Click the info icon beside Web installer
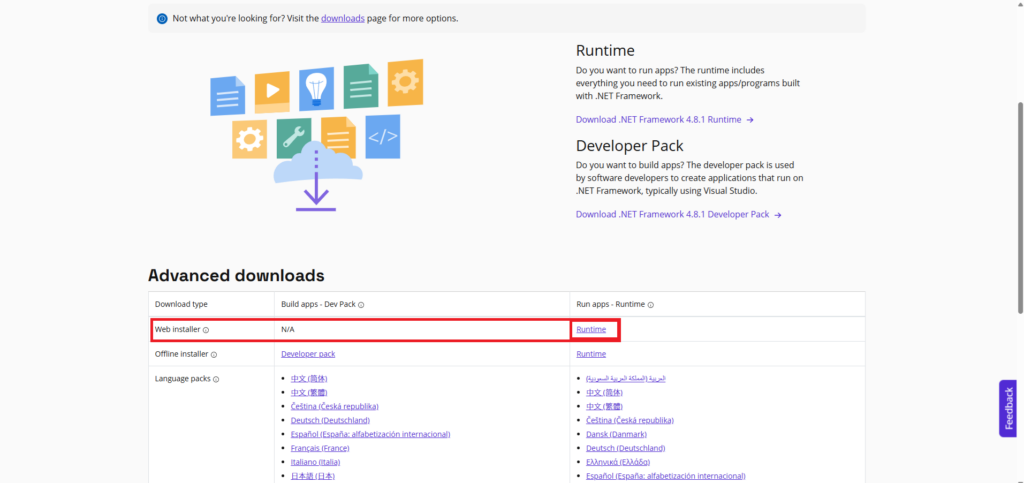Viewport: 1024px width, 483px height. tap(206, 330)
